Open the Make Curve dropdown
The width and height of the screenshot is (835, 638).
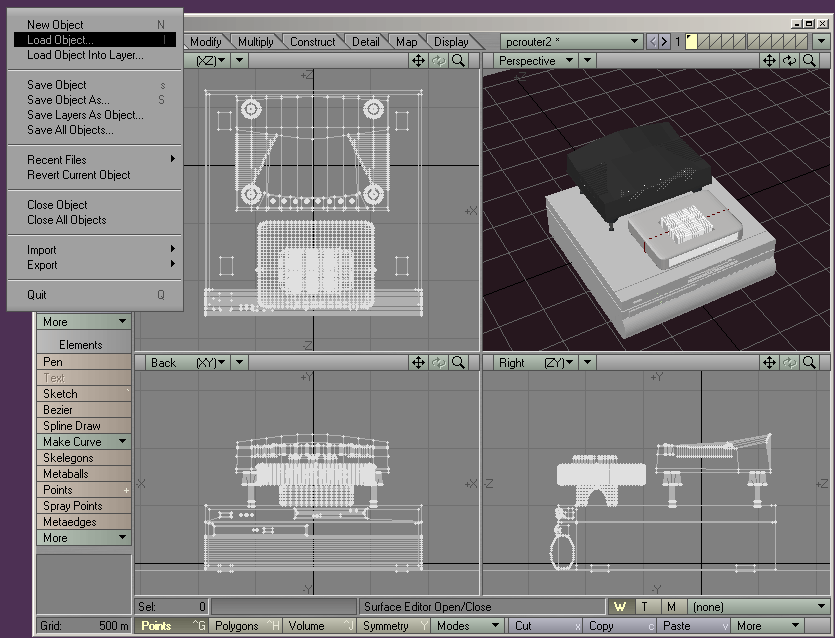[x=83, y=441]
